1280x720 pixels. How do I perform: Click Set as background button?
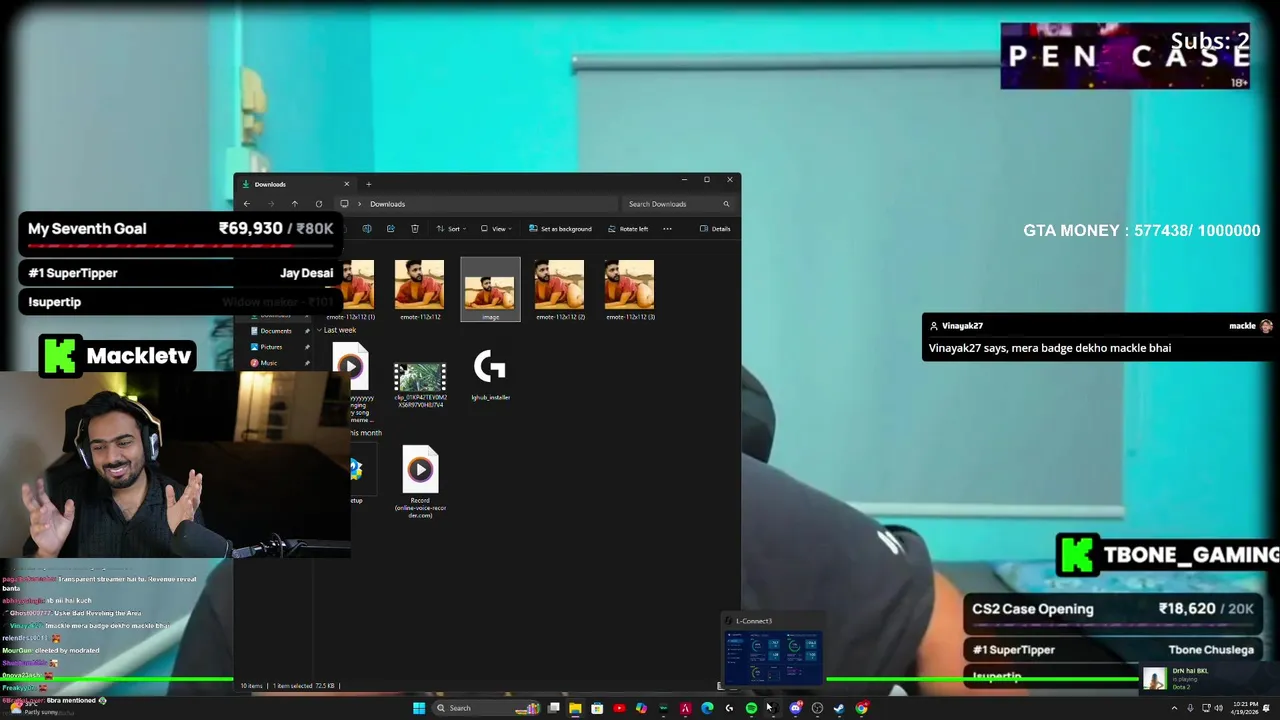tap(560, 229)
